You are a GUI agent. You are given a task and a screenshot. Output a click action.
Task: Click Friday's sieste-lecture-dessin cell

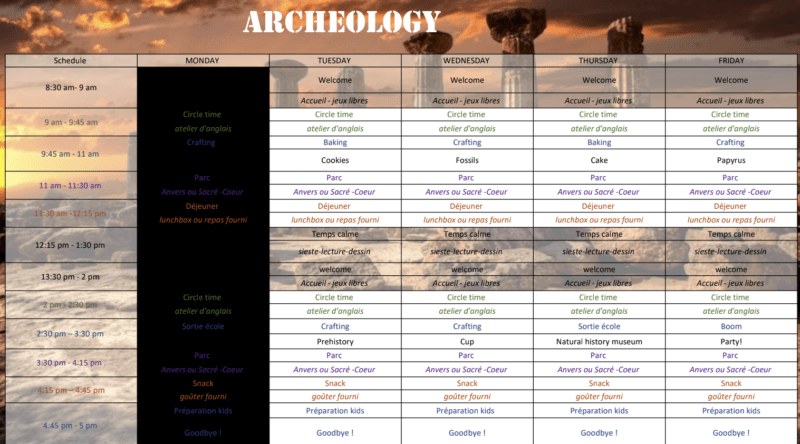tap(731, 252)
